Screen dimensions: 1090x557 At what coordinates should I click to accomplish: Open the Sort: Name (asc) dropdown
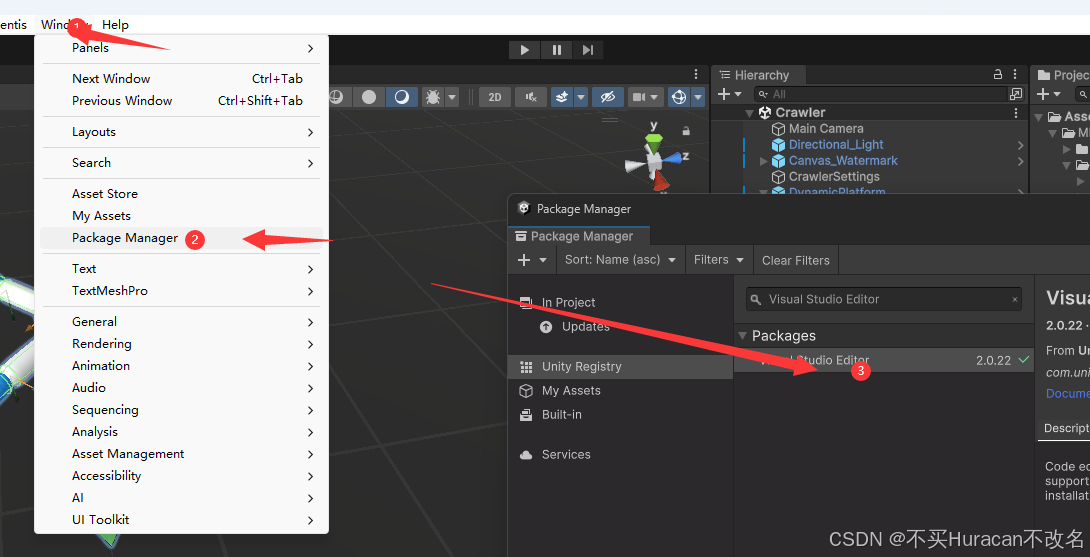coord(620,259)
